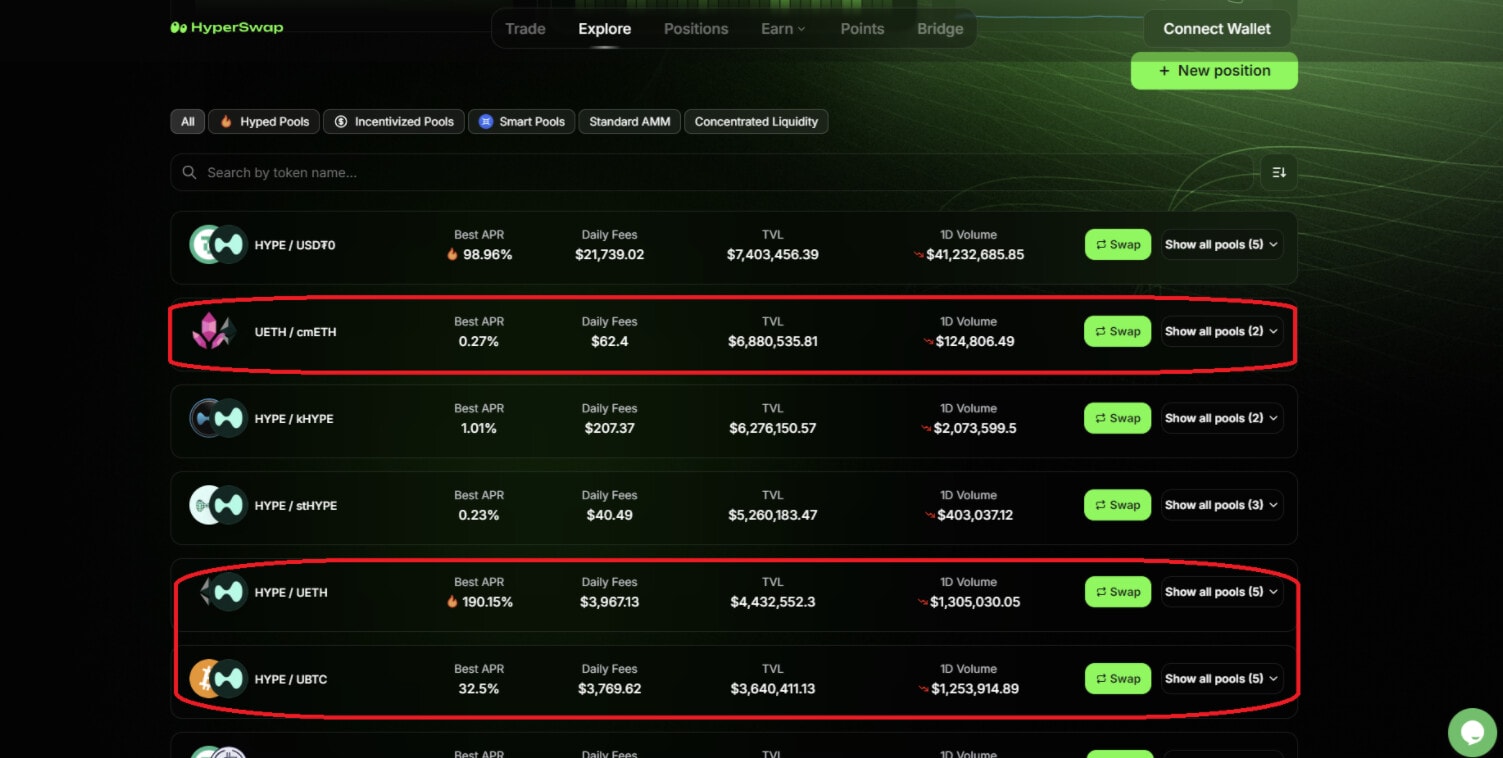Open the chat support bubble
This screenshot has height=758, width=1503.
(1472, 732)
